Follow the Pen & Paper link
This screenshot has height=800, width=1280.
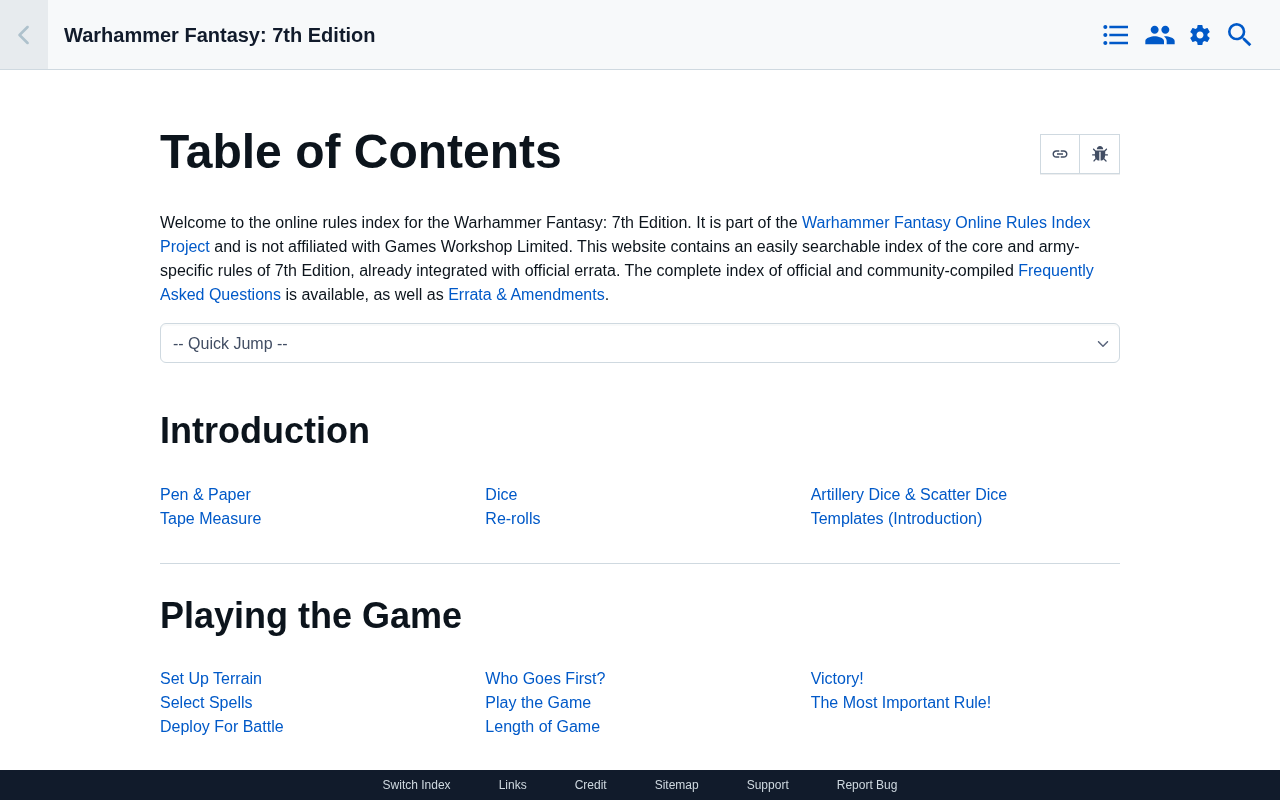pos(205,495)
